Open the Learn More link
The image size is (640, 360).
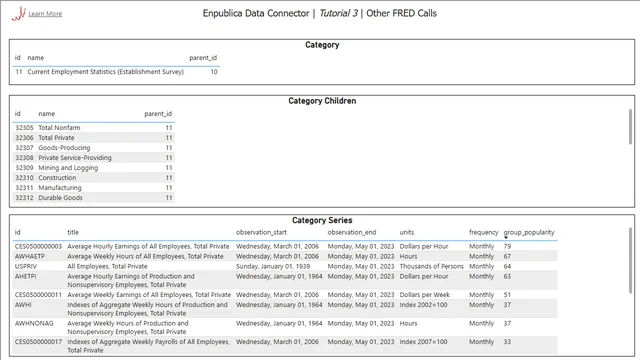point(45,14)
